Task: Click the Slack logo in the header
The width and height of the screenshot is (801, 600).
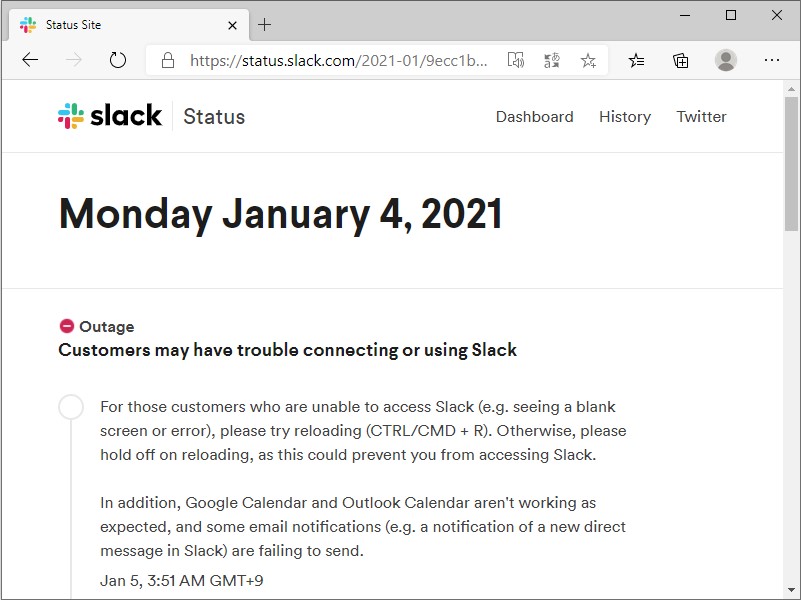Action: click(110, 115)
